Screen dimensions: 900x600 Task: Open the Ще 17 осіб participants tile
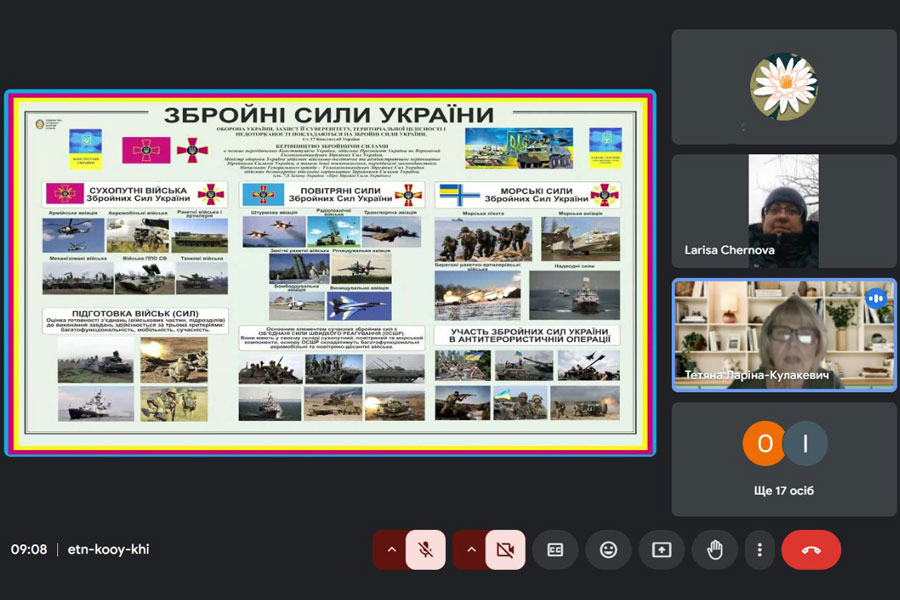pyautogui.click(x=783, y=459)
